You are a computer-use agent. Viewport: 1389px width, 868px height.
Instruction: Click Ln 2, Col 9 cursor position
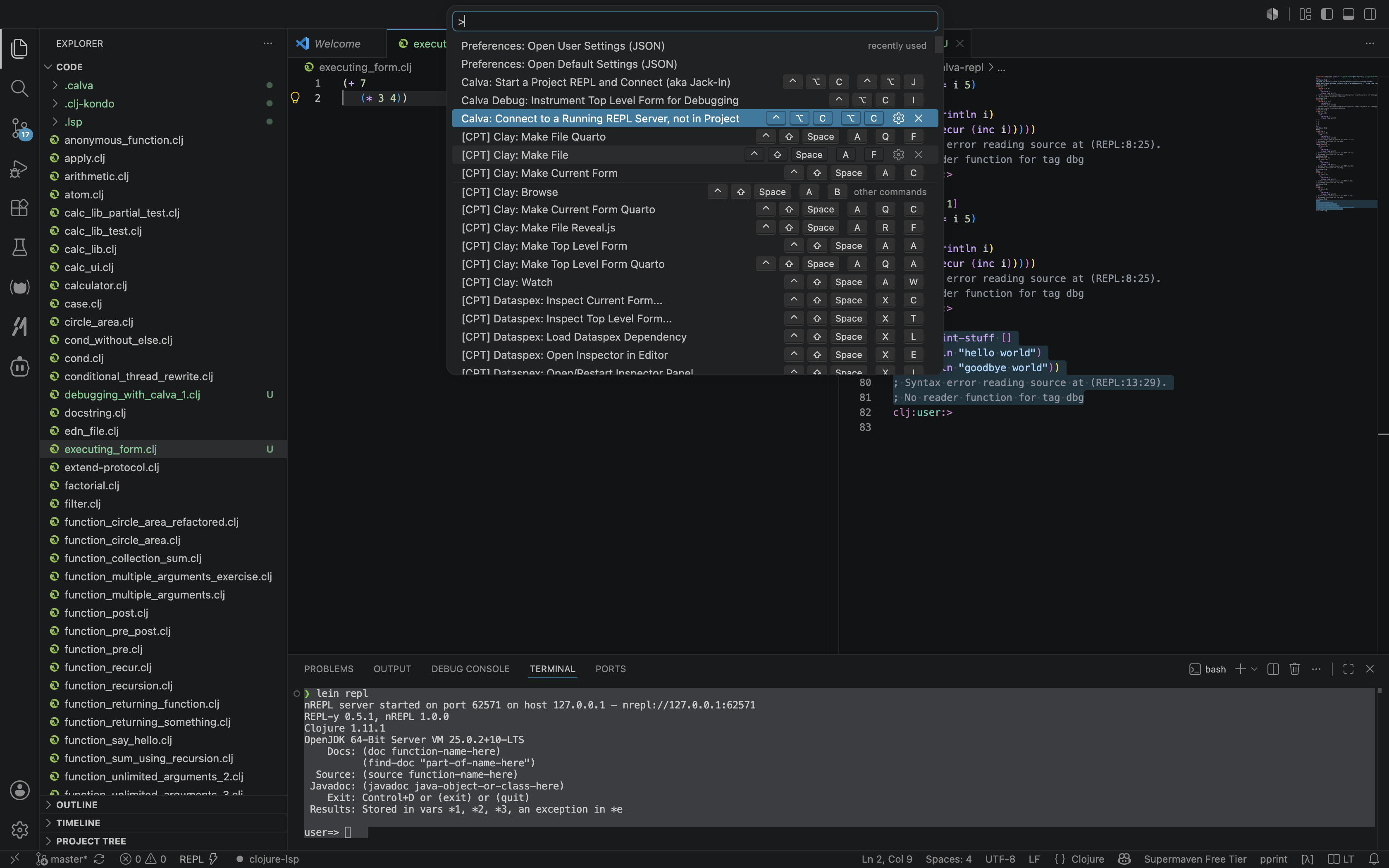tap(887, 859)
